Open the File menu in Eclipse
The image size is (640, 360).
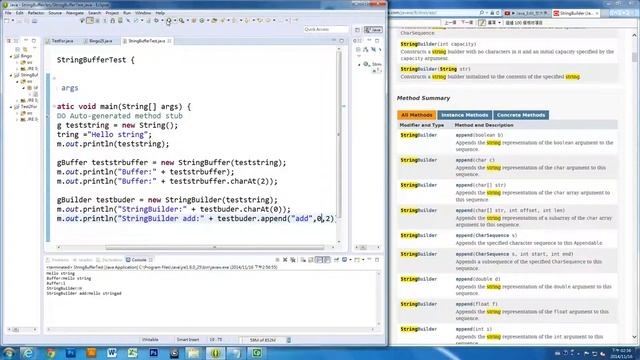[8, 13]
